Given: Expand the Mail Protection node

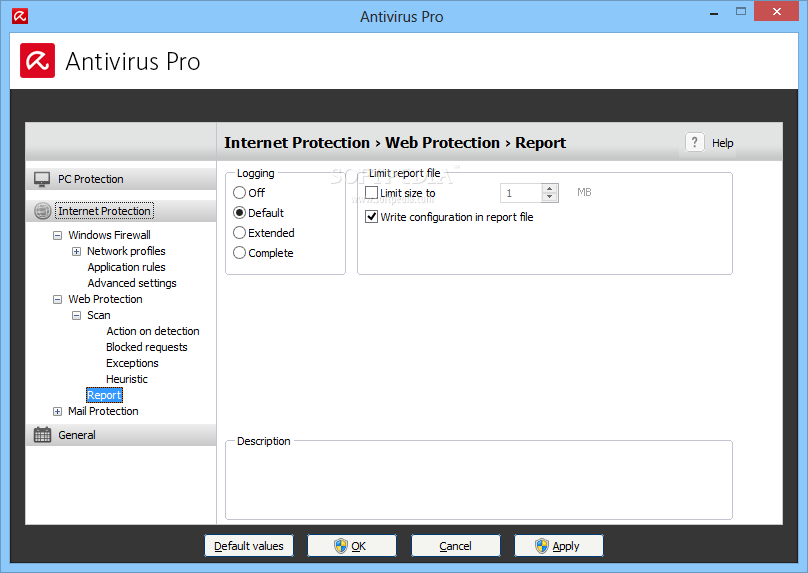Looking at the screenshot, I should pyautogui.click(x=57, y=412).
